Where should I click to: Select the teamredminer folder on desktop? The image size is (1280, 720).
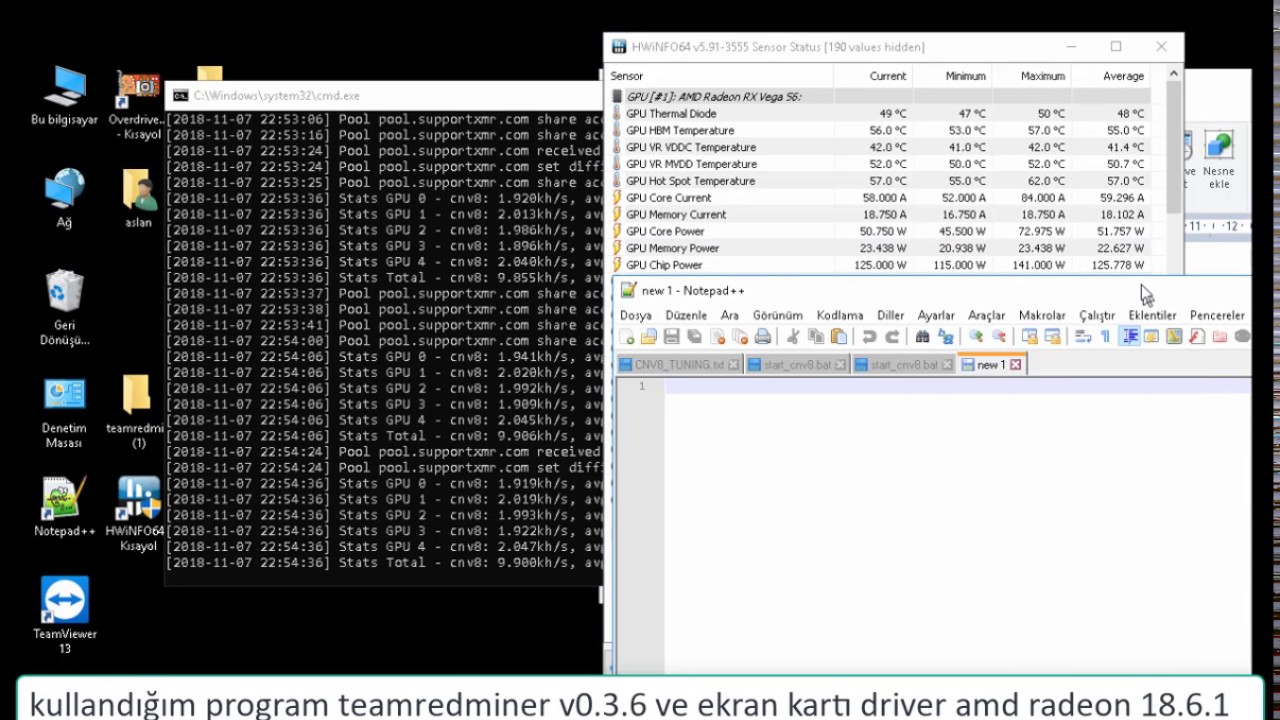[136, 412]
